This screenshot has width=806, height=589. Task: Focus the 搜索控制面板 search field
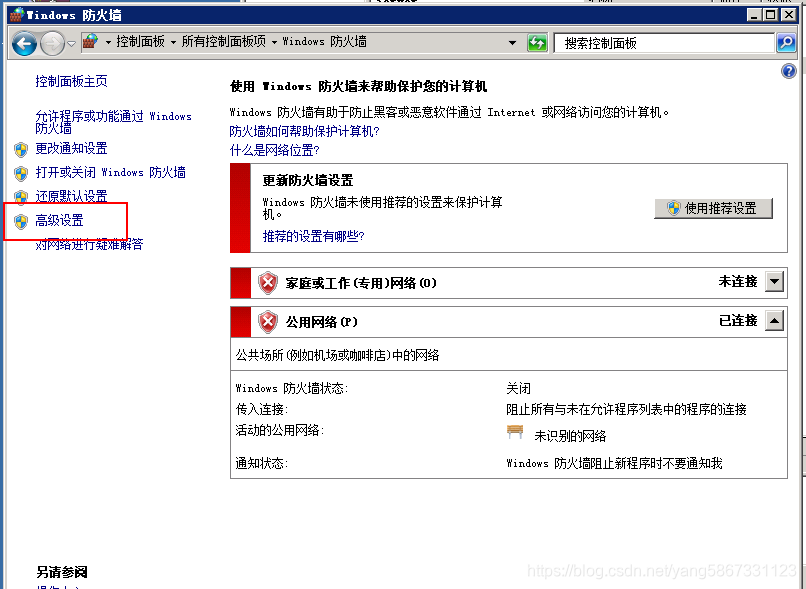point(664,43)
